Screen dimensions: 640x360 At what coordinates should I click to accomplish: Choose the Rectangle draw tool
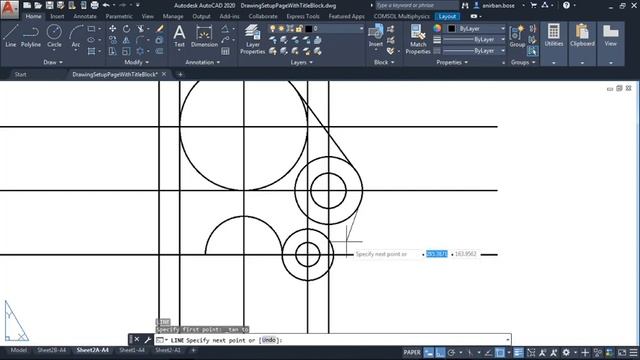tap(91, 29)
